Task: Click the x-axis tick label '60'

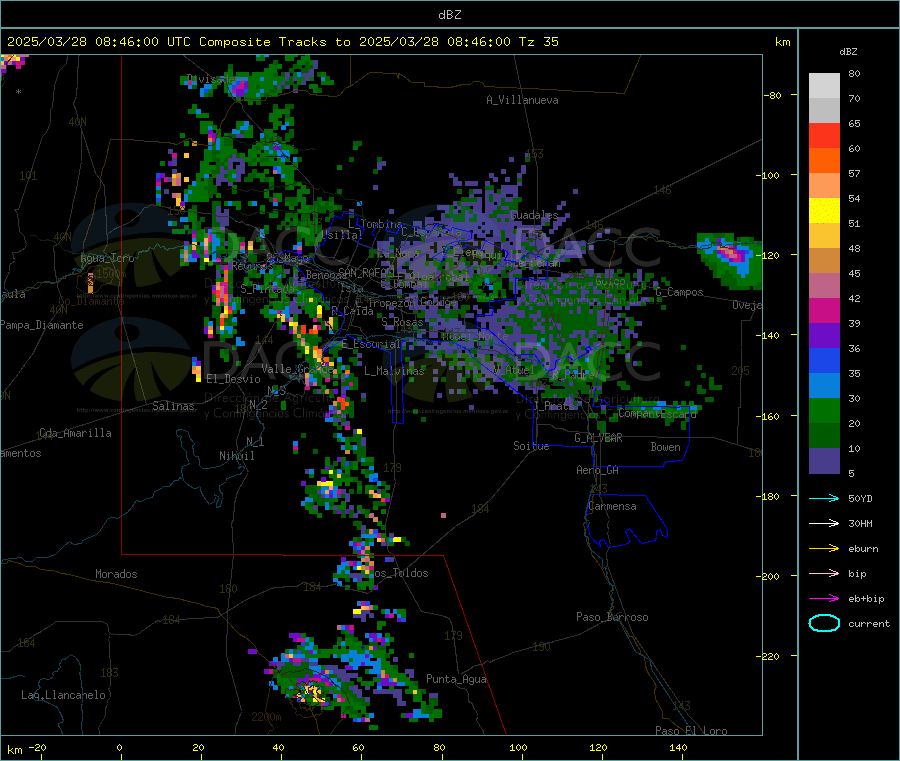Action: coord(358,747)
